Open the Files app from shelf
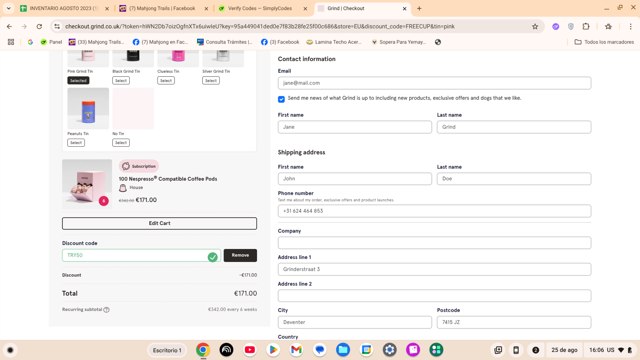640x360 pixels. coord(343,350)
